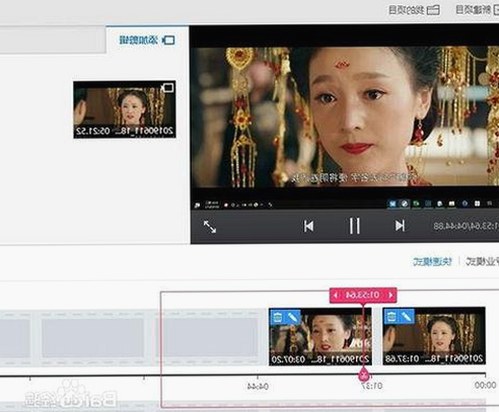The width and height of the screenshot is (499, 412).
Task: Select the media library clip 05:21.52
Action: point(124,109)
